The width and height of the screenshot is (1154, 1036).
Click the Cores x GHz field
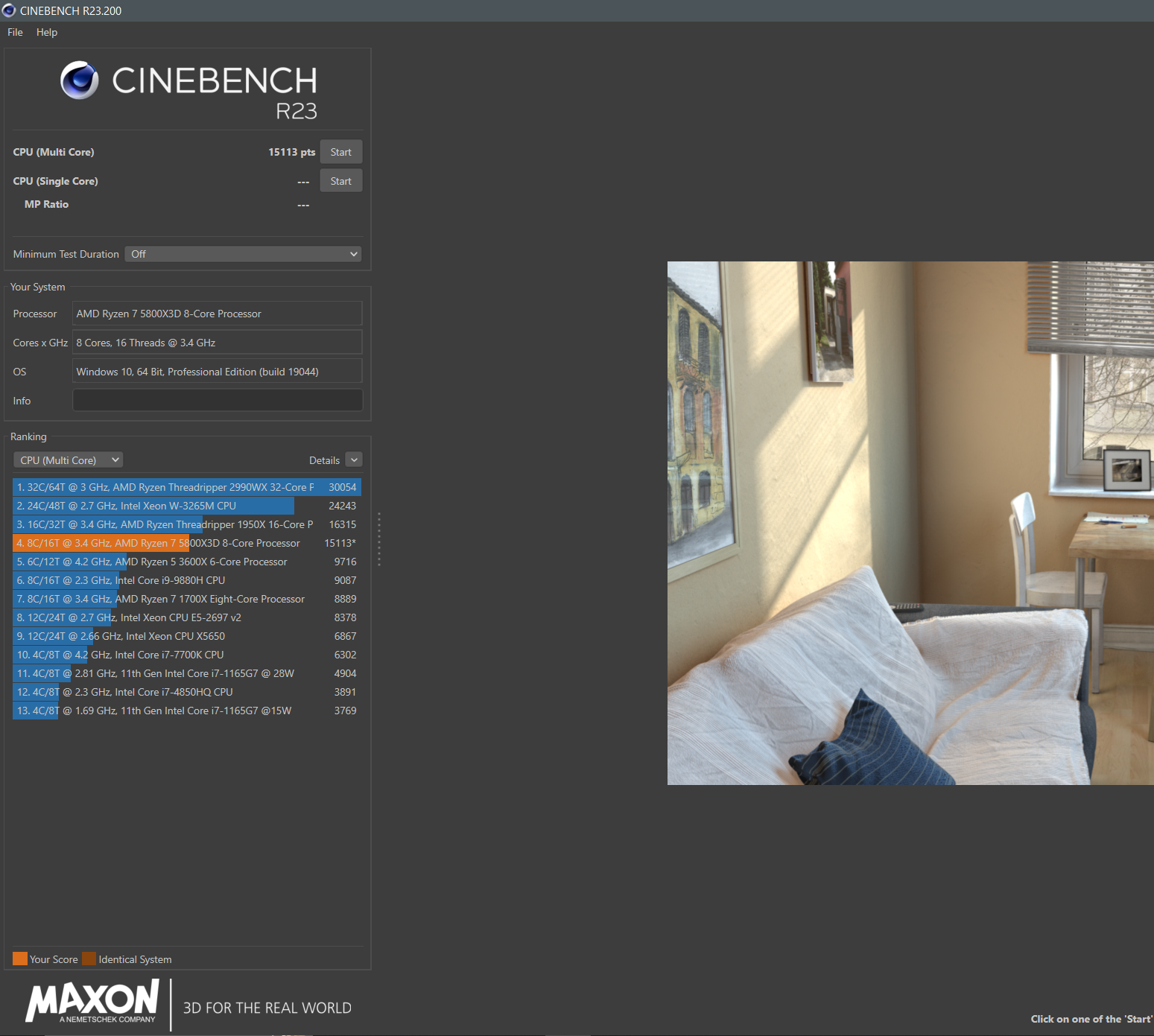pos(218,343)
